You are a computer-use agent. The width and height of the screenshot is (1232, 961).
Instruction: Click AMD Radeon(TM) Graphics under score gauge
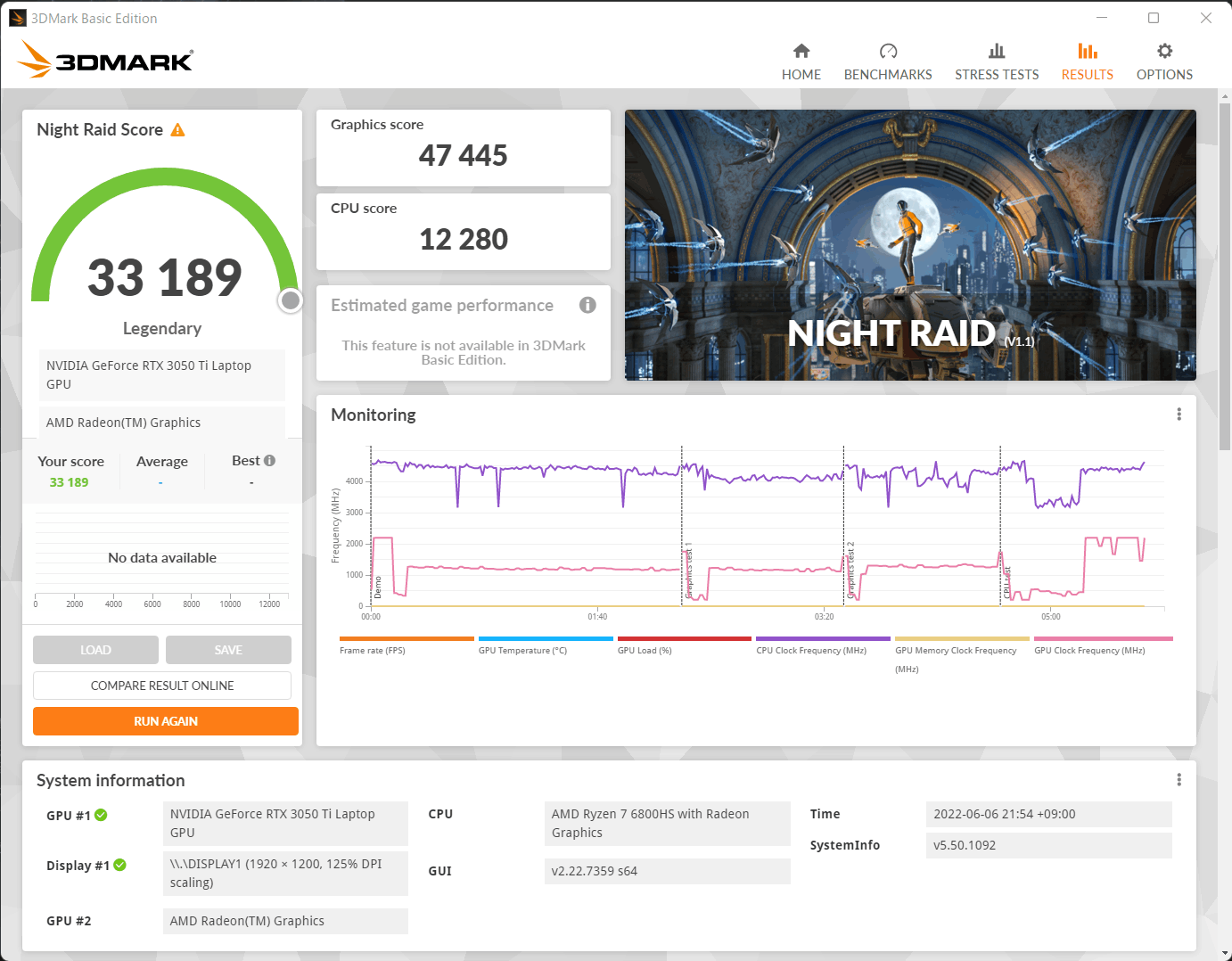tap(162, 423)
